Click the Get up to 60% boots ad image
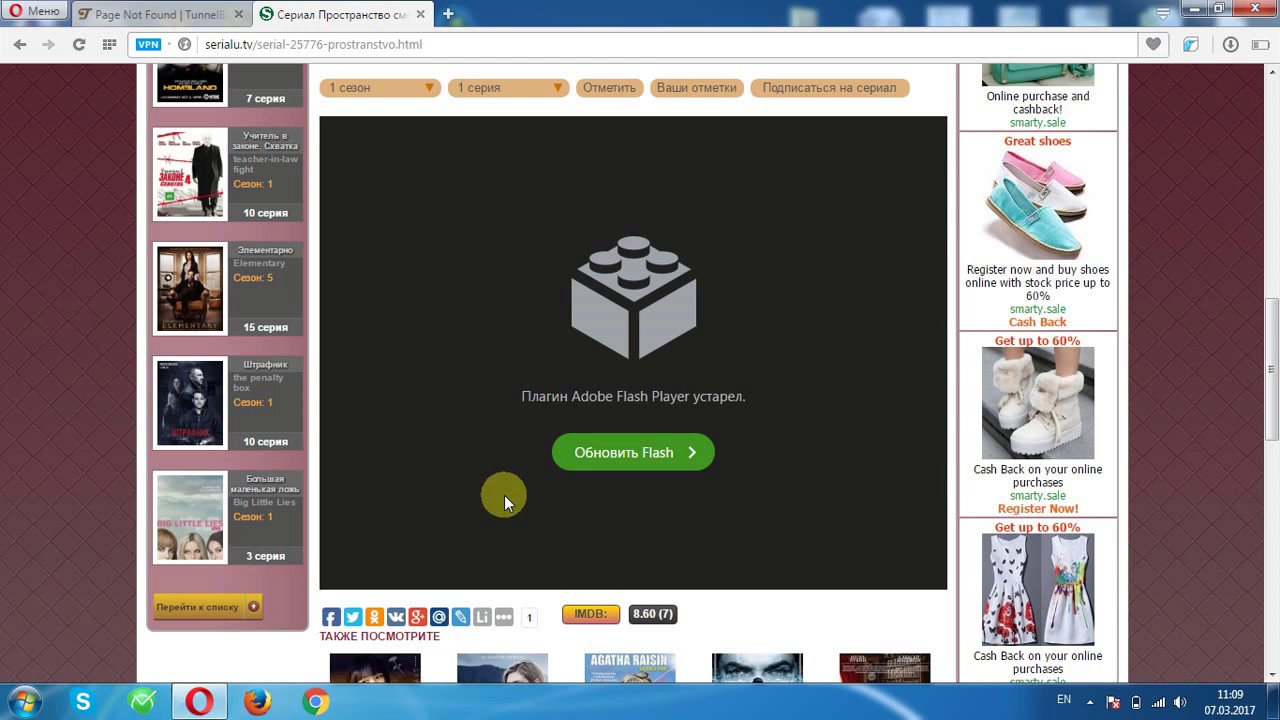This screenshot has height=720, width=1280. point(1038,403)
